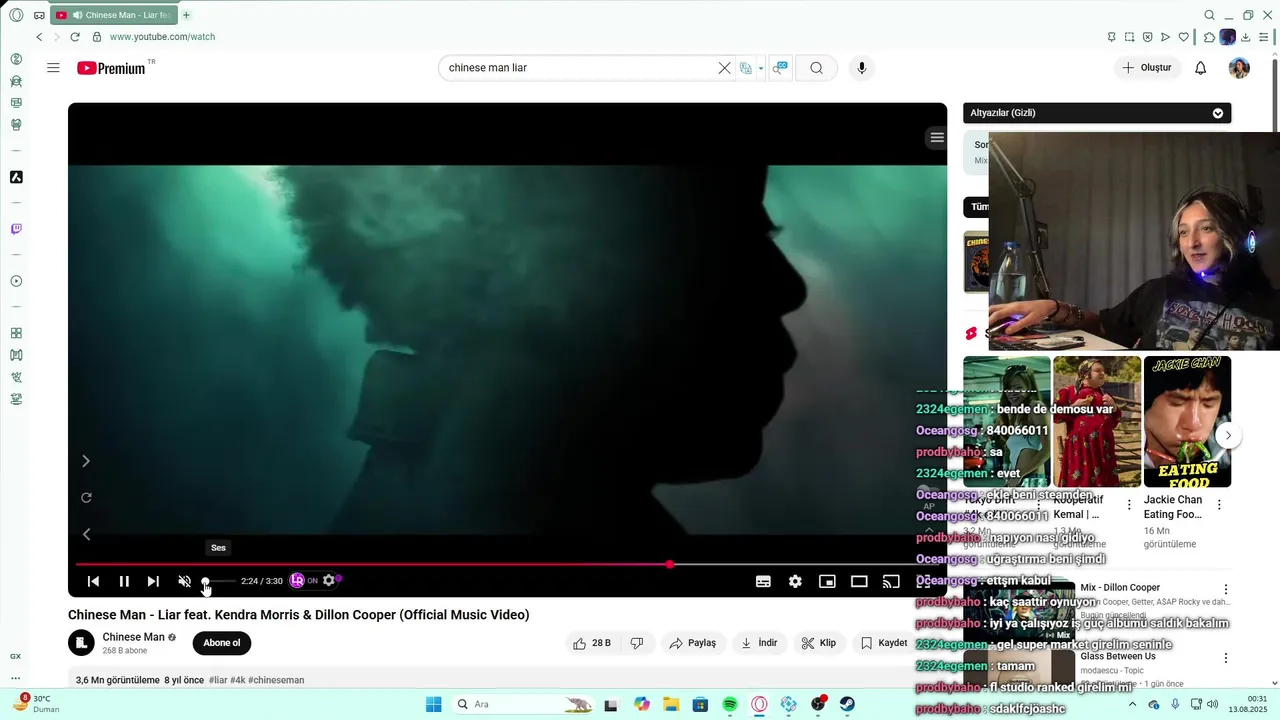The image size is (1280, 720).
Task: Open YouTube notifications bell
Action: (1201, 68)
